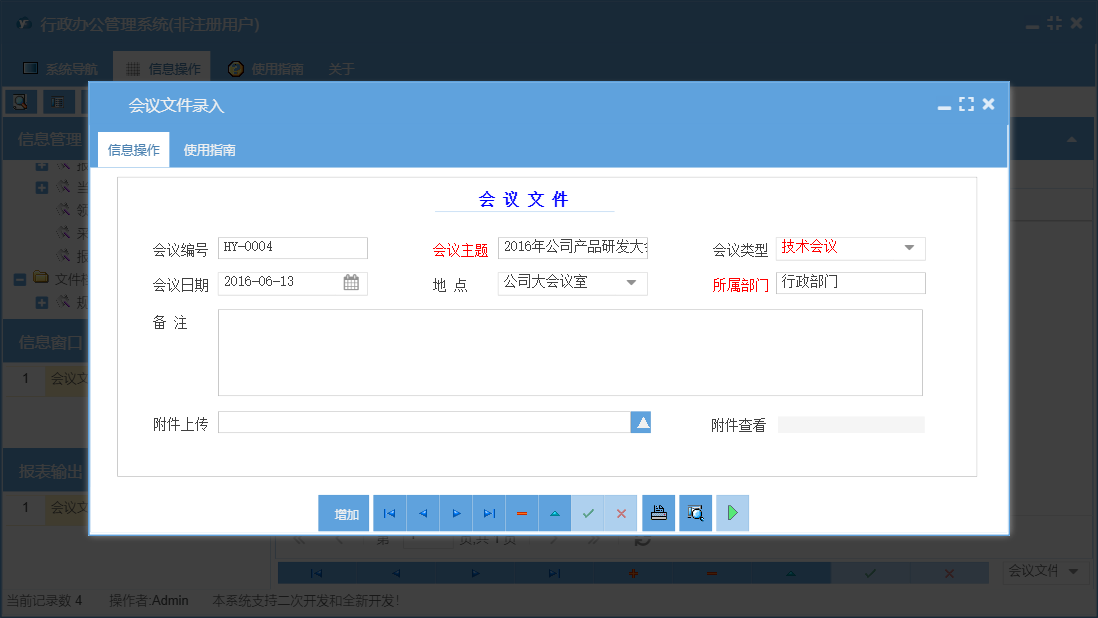Open the 关于 menu item
Image resolution: width=1098 pixels, height=618 pixels.
[x=342, y=68]
